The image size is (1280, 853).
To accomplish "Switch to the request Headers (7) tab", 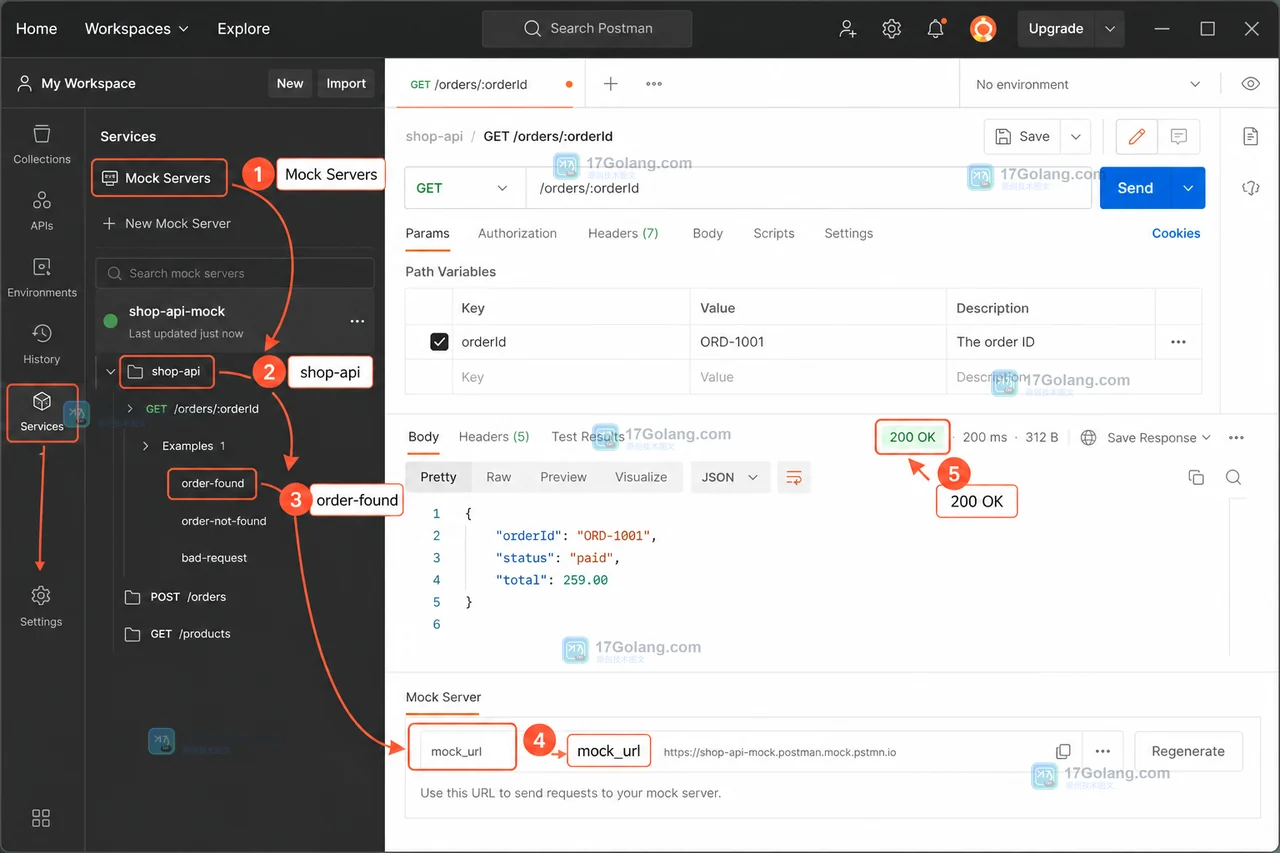I will (623, 233).
